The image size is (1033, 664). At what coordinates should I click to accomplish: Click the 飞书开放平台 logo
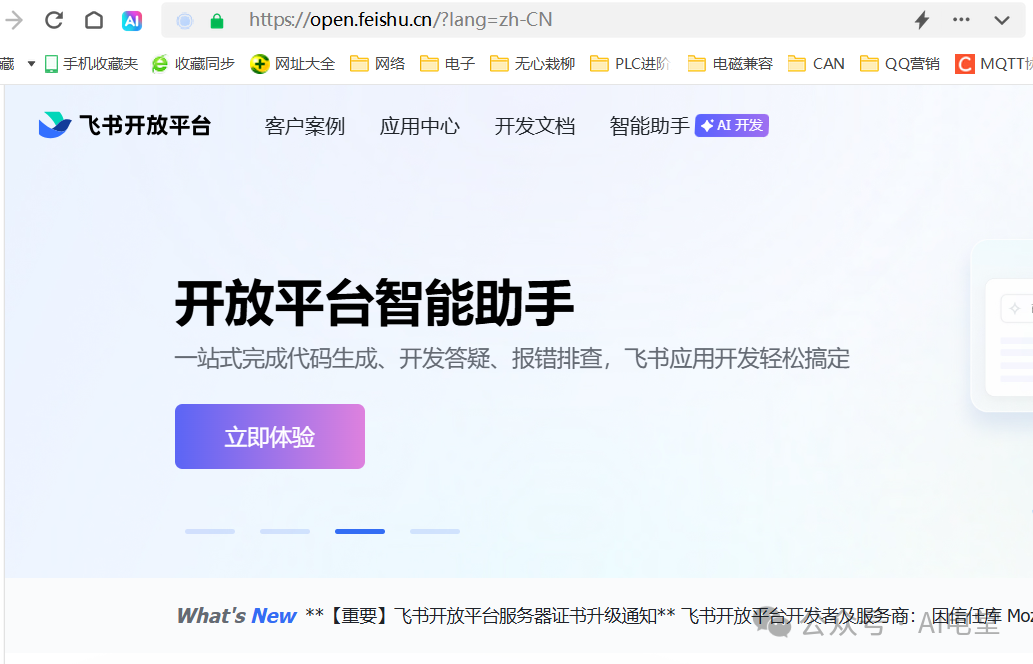122,125
